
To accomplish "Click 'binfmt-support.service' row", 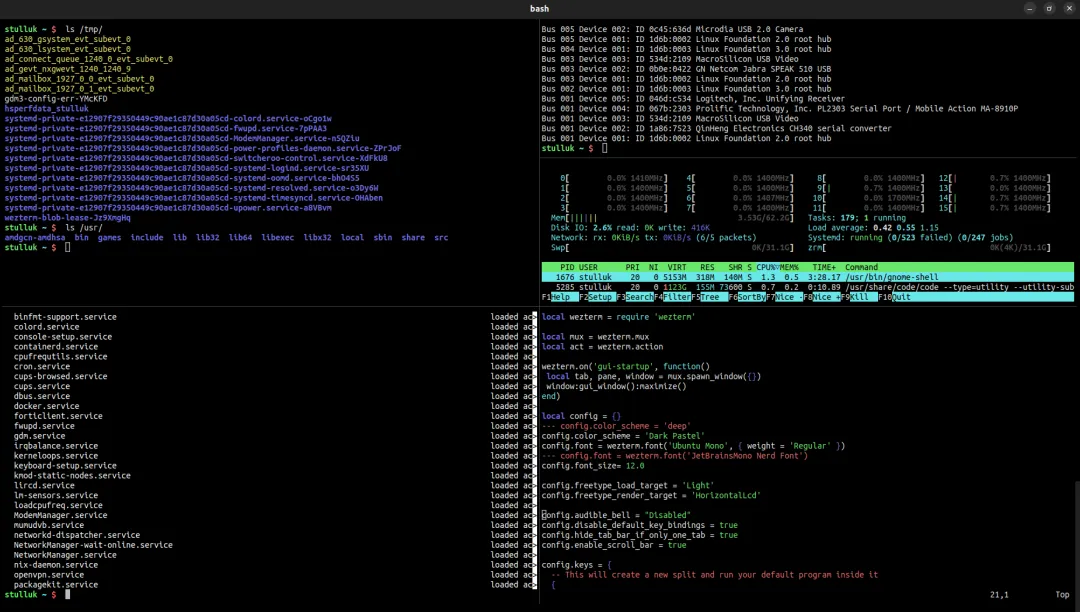I will tap(65, 317).
